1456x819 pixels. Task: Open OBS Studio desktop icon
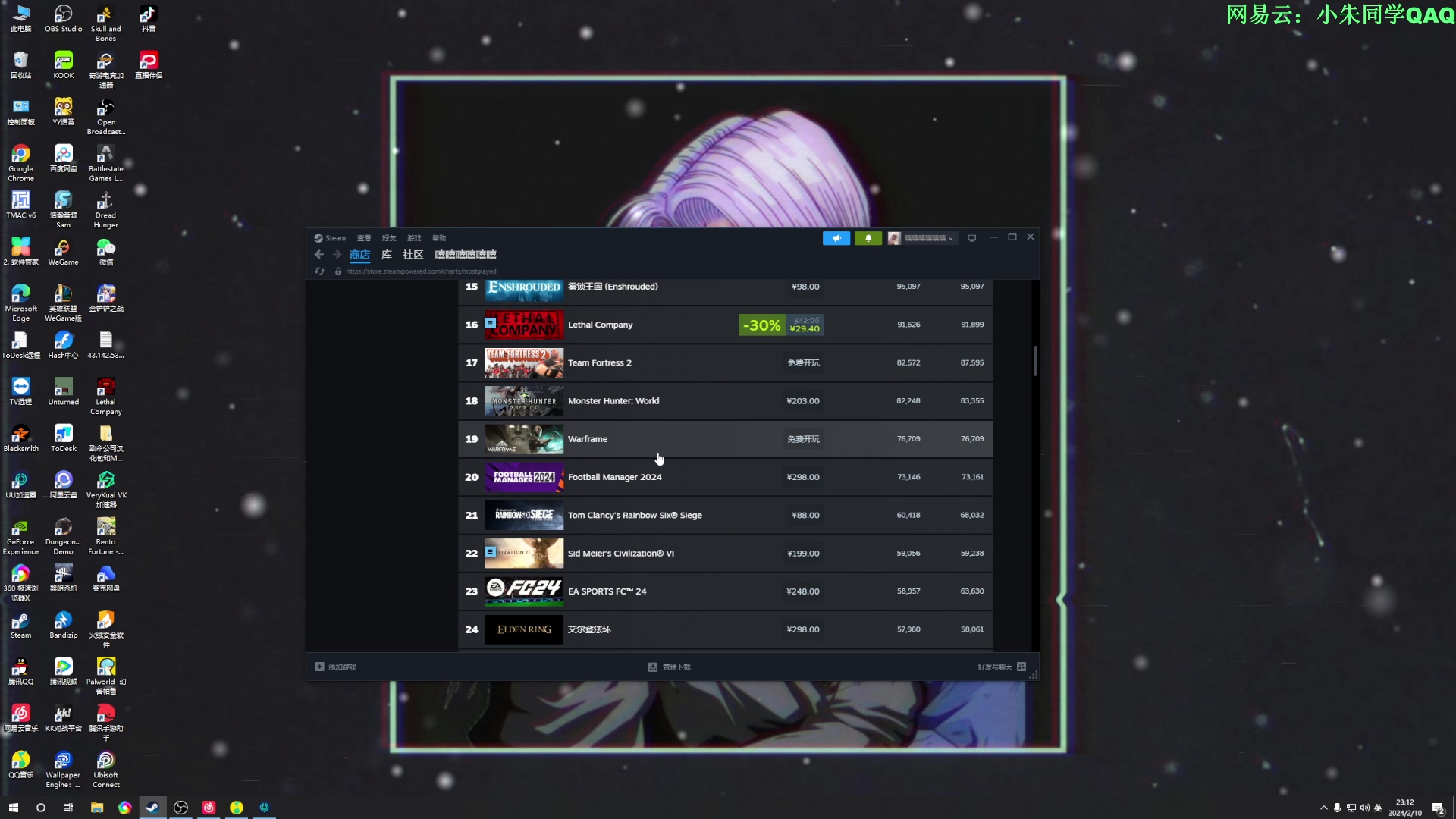[x=64, y=20]
